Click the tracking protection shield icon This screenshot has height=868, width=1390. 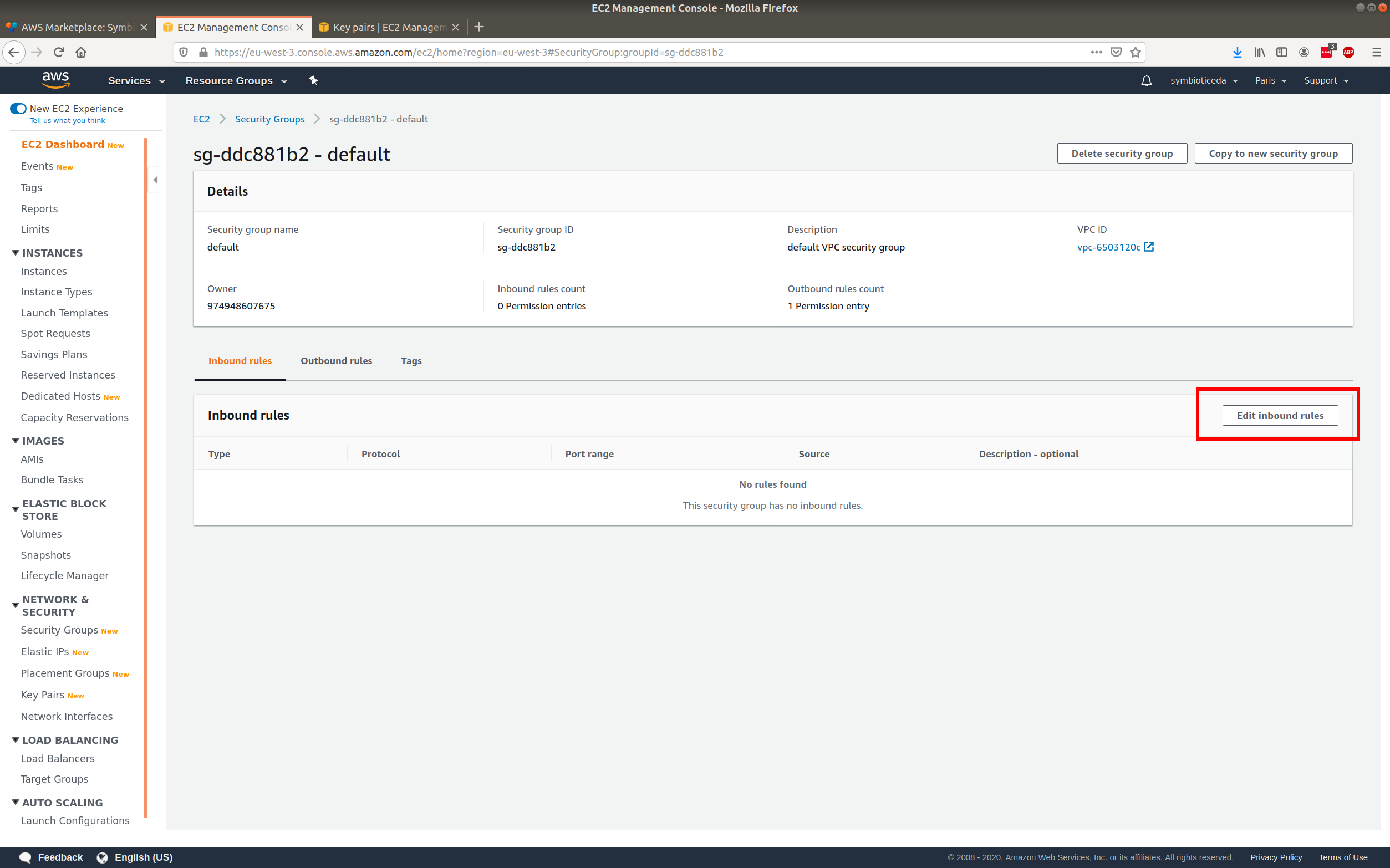click(184, 52)
